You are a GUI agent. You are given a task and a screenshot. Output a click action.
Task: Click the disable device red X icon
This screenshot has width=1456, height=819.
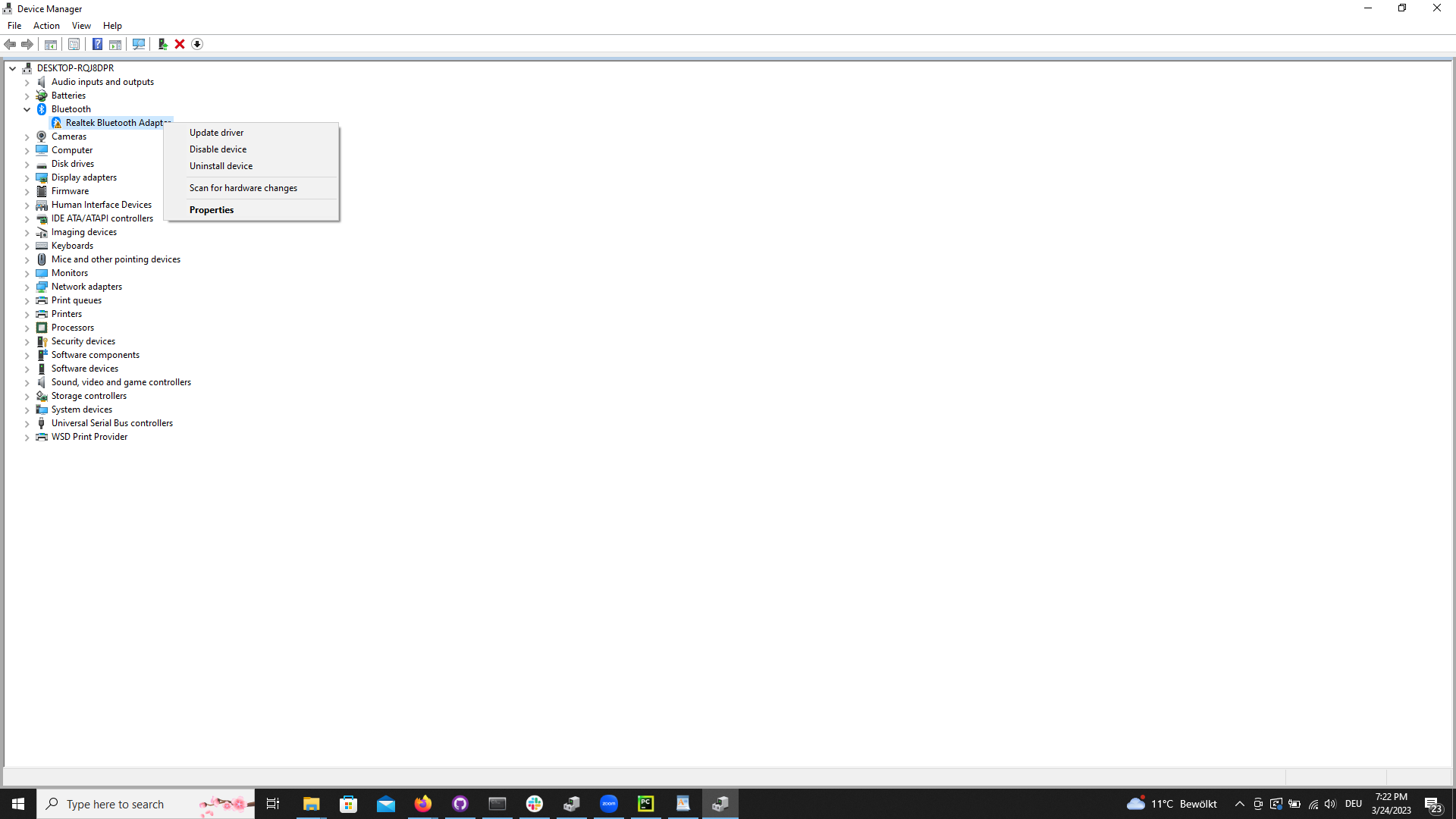click(179, 44)
